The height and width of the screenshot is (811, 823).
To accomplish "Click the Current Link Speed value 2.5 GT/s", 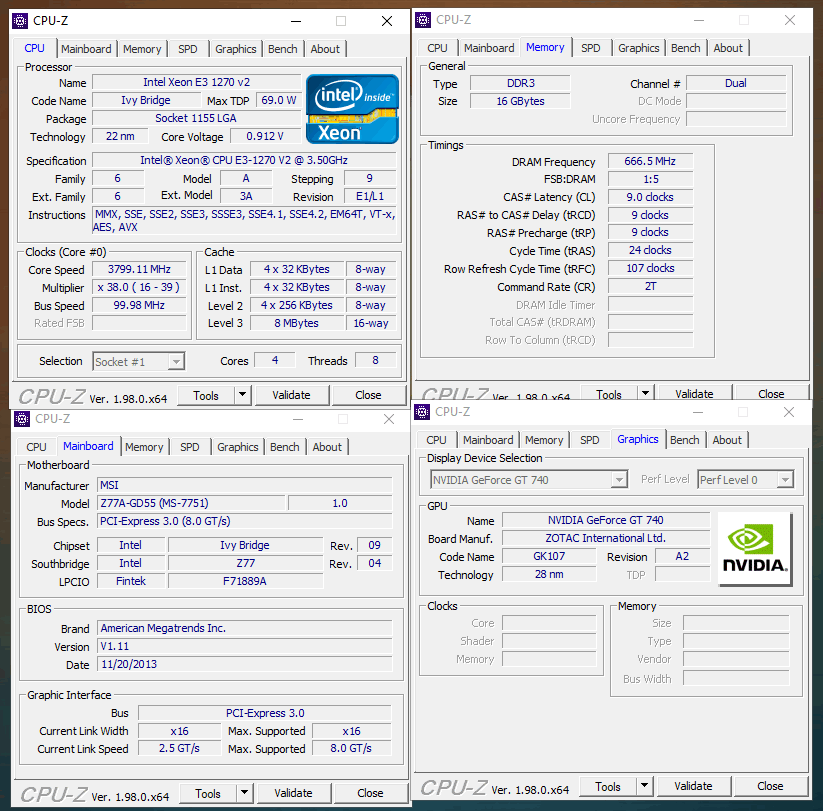I will (180, 748).
